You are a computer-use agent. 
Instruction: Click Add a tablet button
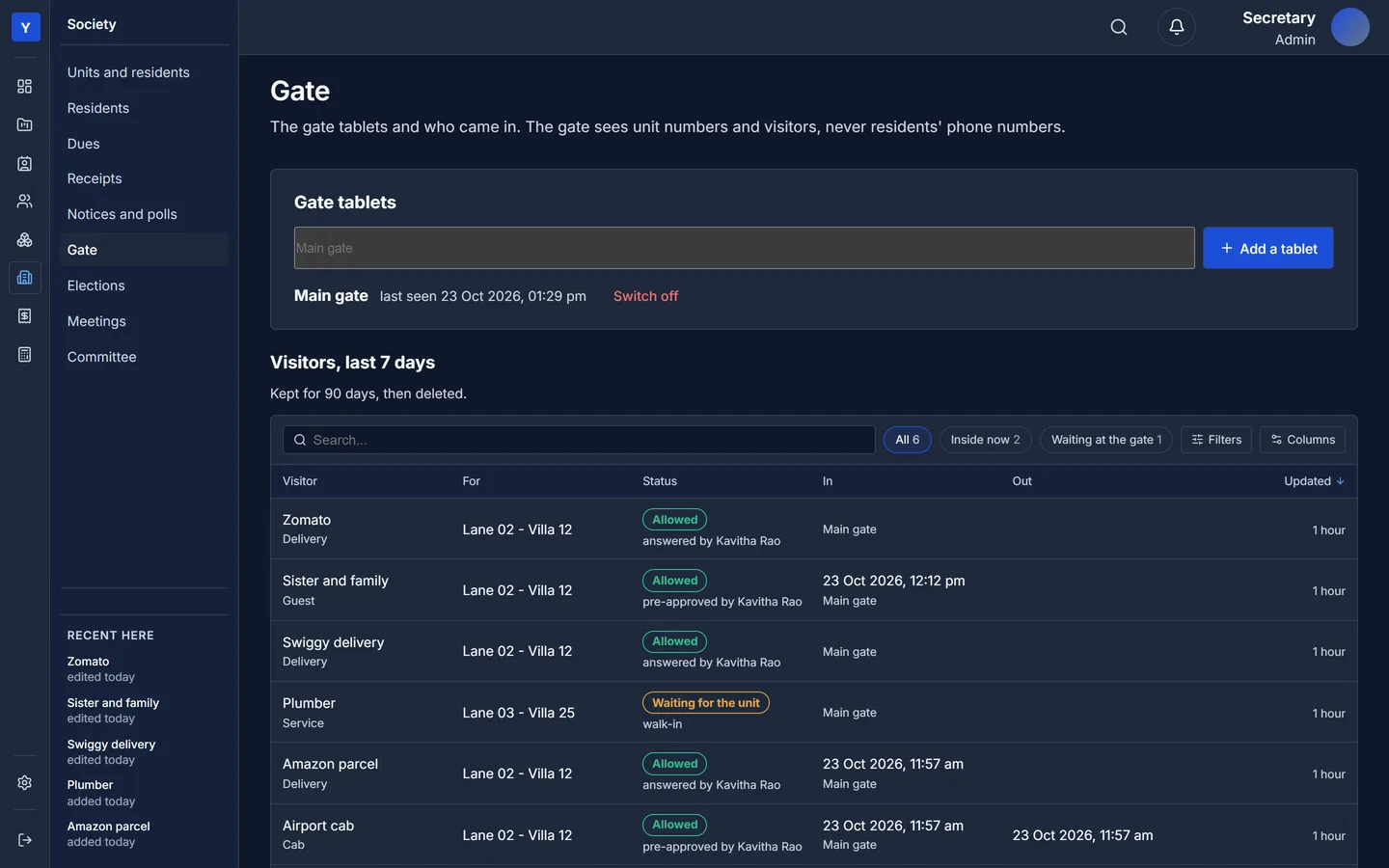pyautogui.click(x=1268, y=248)
